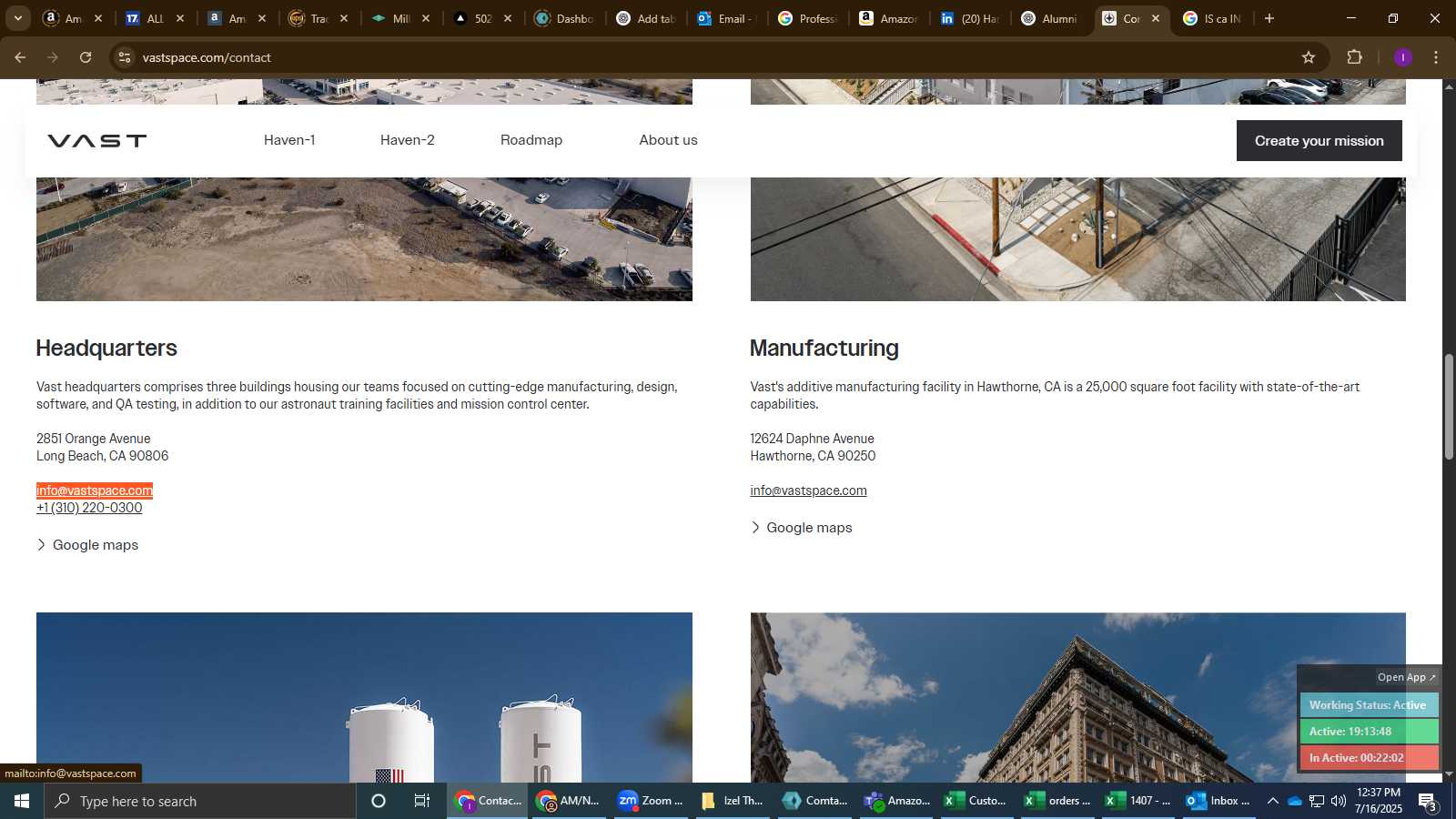Open 'Izel Th...' sticky note taskbar item
Image resolution: width=1456 pixels, height=819 pixels.
click(733, 801)
